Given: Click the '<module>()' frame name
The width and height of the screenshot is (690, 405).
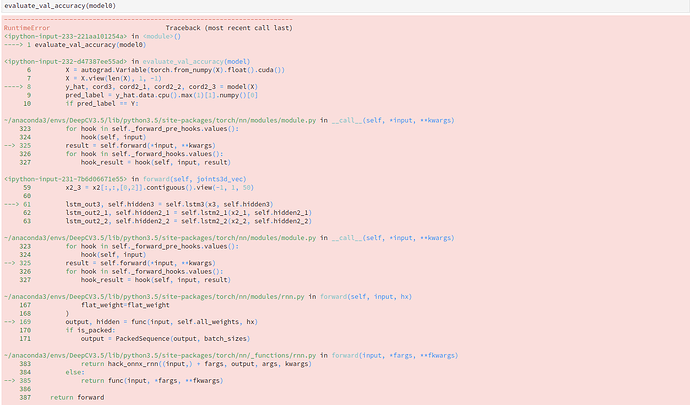Looking at the screenshot, I should click(162, 36).
